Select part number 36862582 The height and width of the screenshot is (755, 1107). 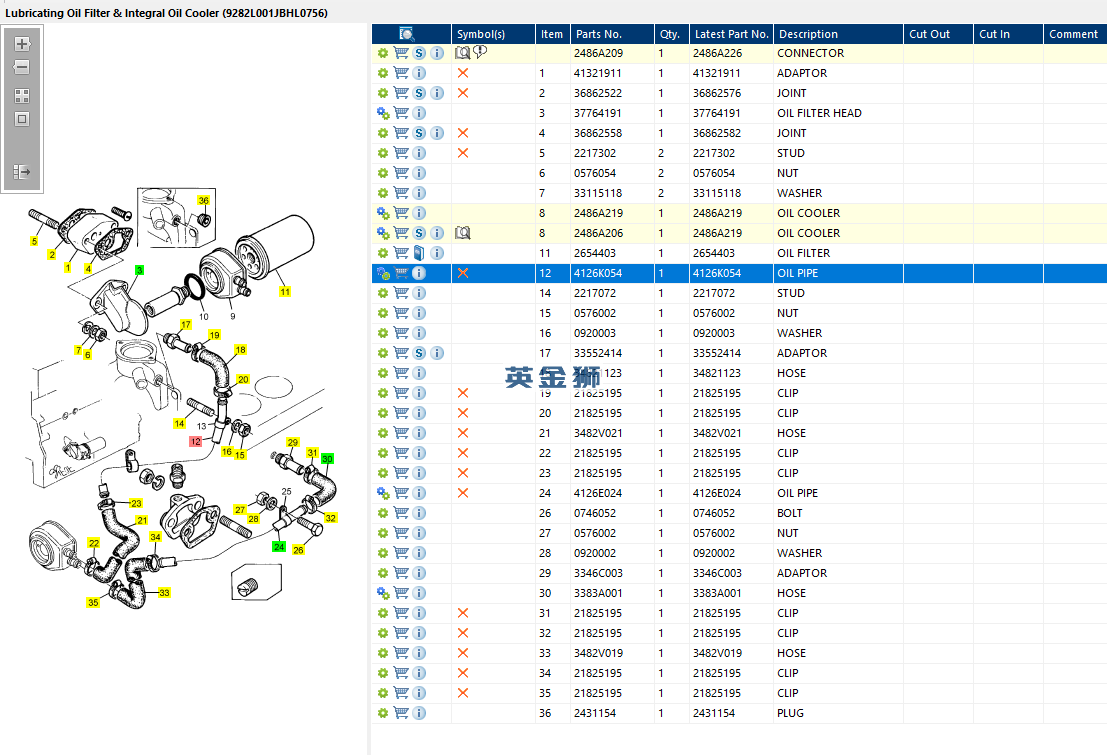pyautogui.click(x=717, y=133)
